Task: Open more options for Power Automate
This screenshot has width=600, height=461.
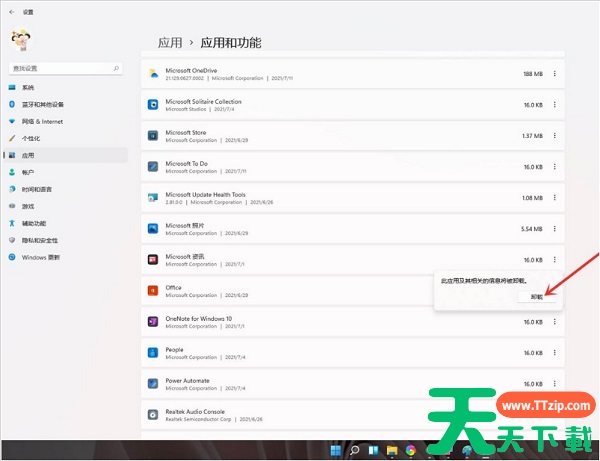Action: coord(554,383)
